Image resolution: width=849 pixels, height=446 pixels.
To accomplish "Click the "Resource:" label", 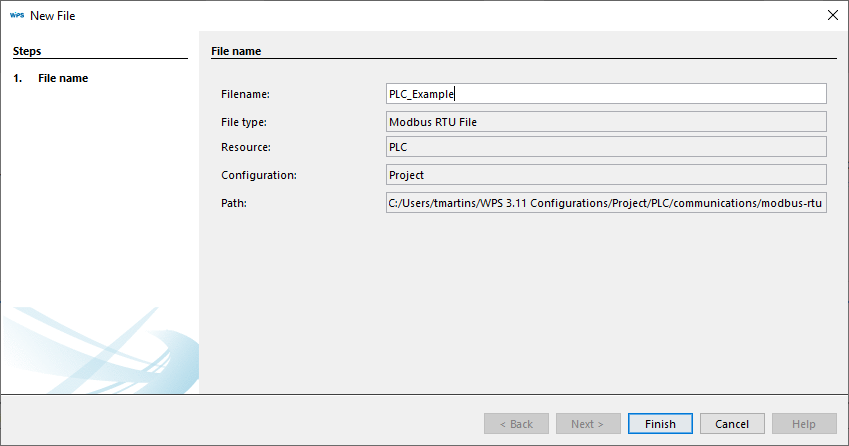I will tap(246, 147).
